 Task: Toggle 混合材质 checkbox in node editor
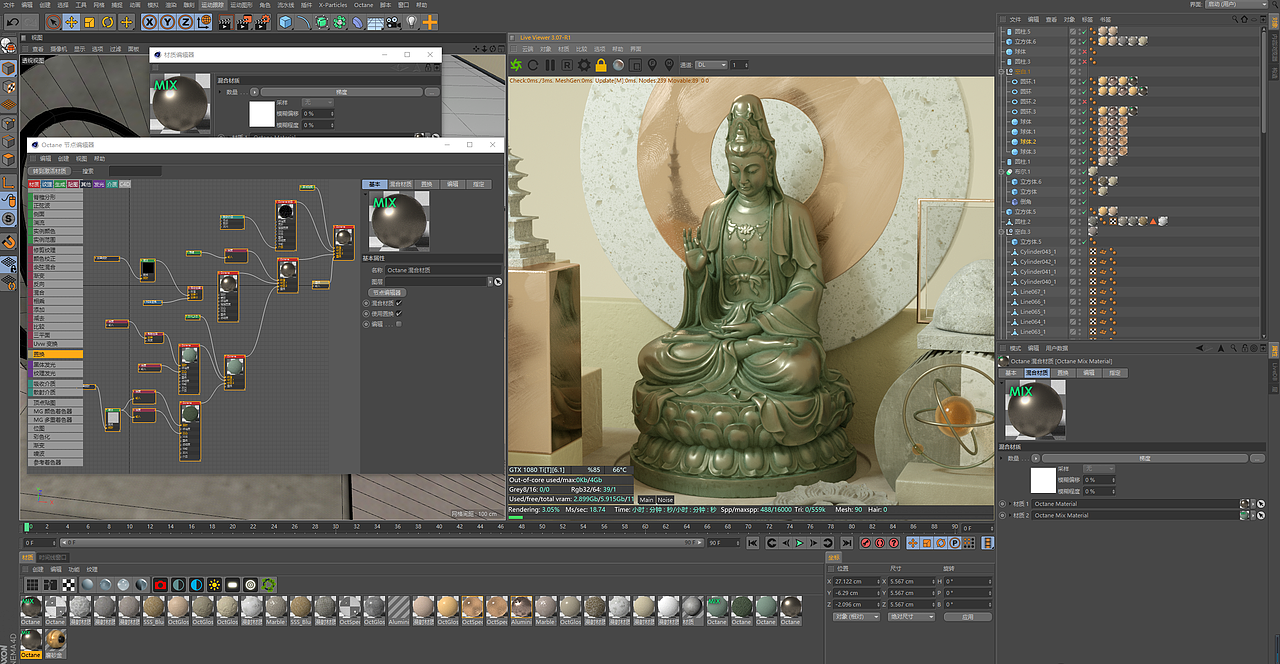click(x=399, y=303)
